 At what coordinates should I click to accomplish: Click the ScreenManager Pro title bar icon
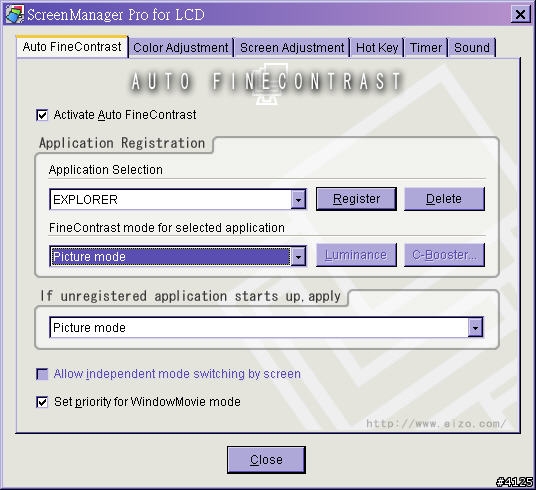click(15, 14)
